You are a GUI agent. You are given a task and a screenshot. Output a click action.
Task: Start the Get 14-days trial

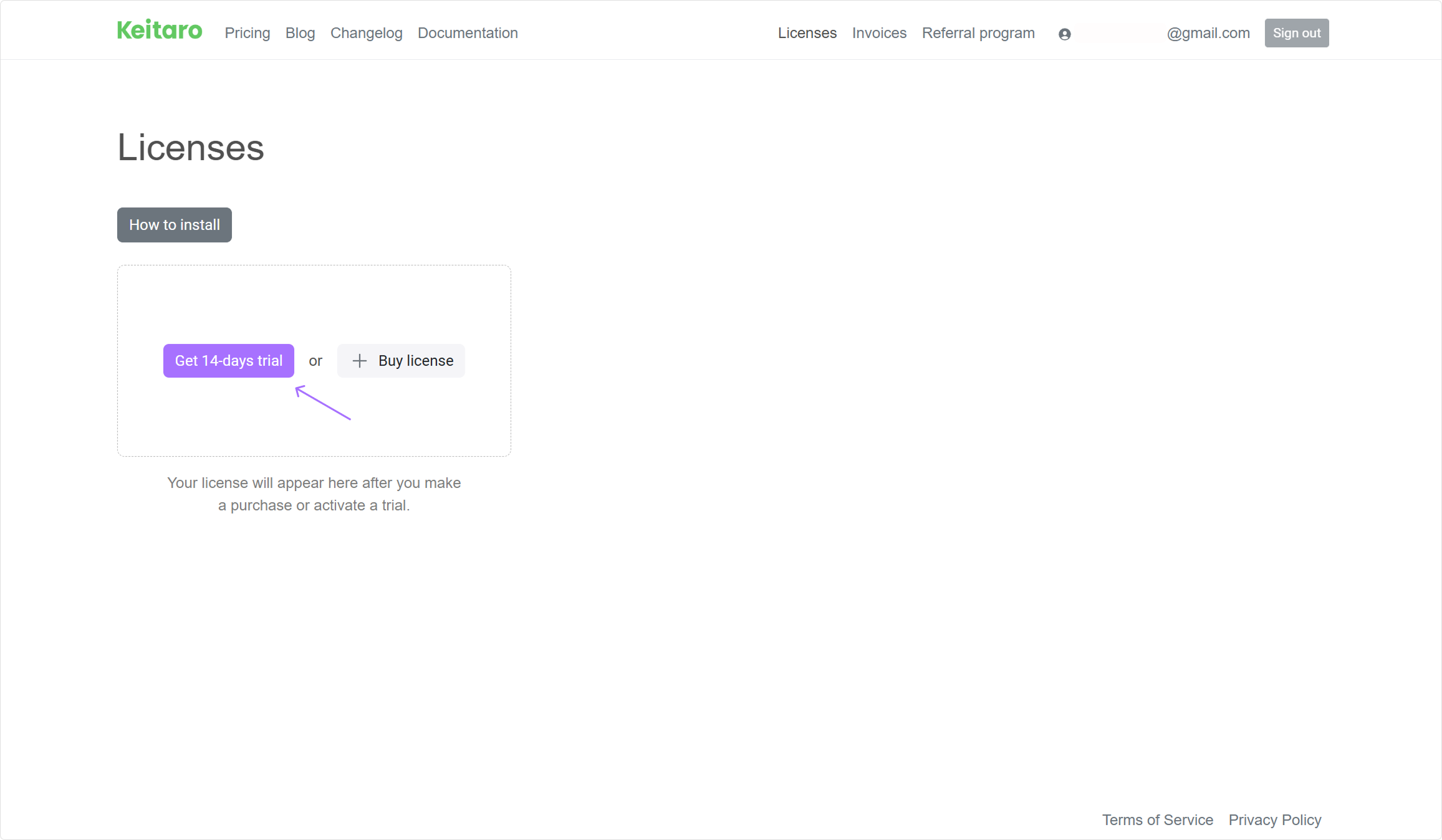tap(229, 361)
